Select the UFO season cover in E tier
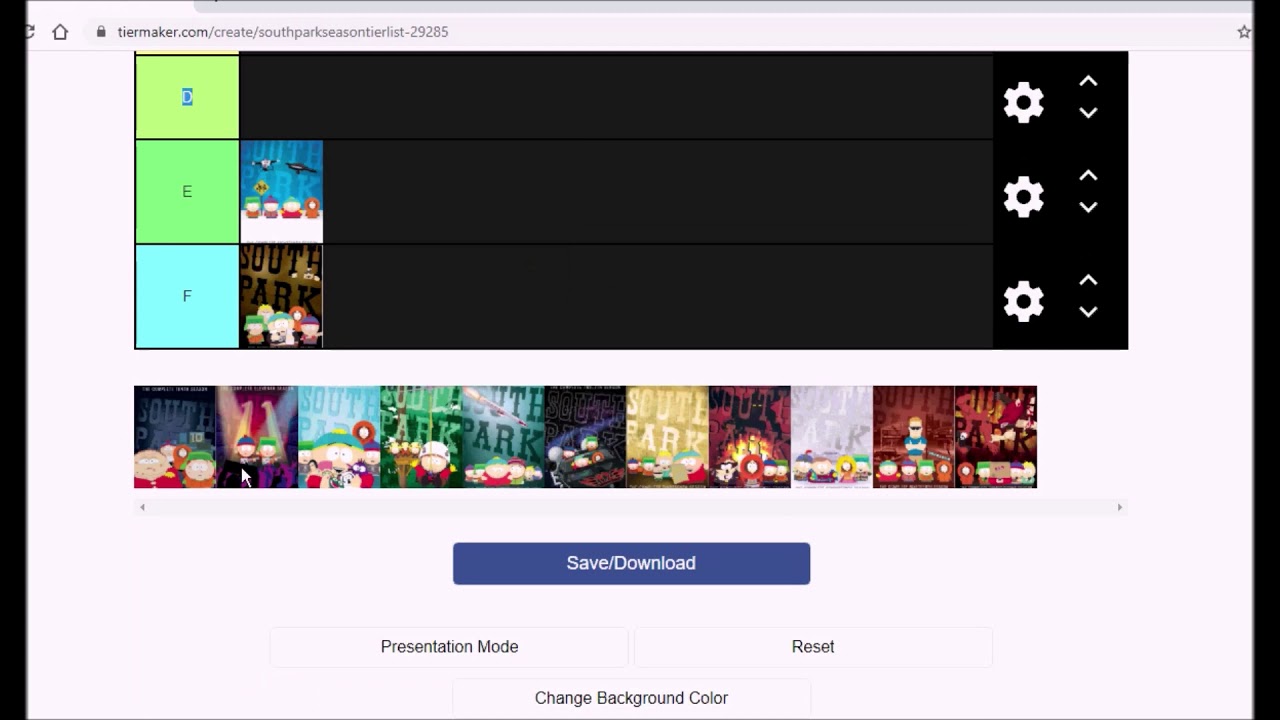This screenshot has height=720, width=1280. pos(281,192)
